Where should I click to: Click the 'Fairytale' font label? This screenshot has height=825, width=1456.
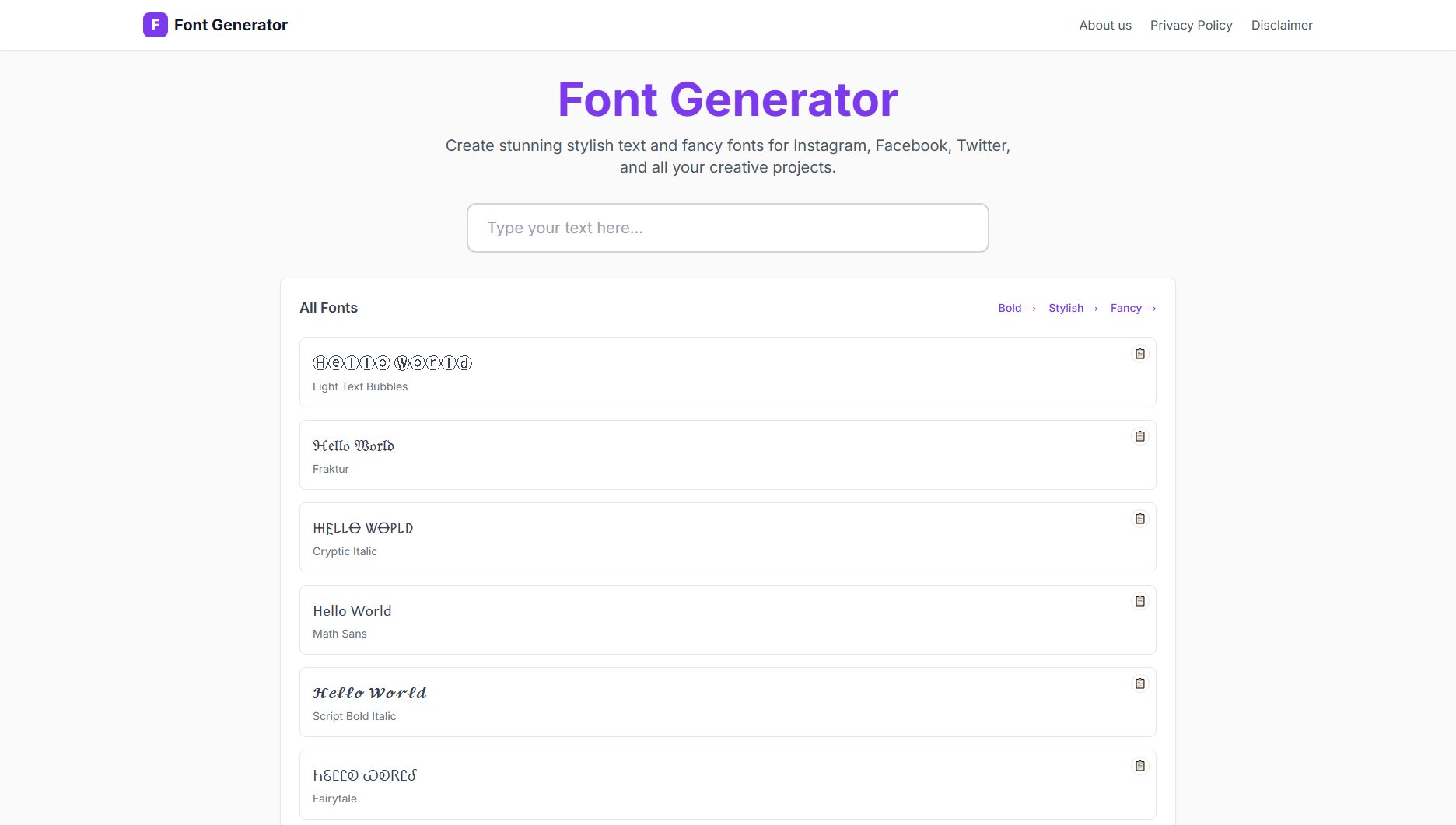[x=334, y=799]
